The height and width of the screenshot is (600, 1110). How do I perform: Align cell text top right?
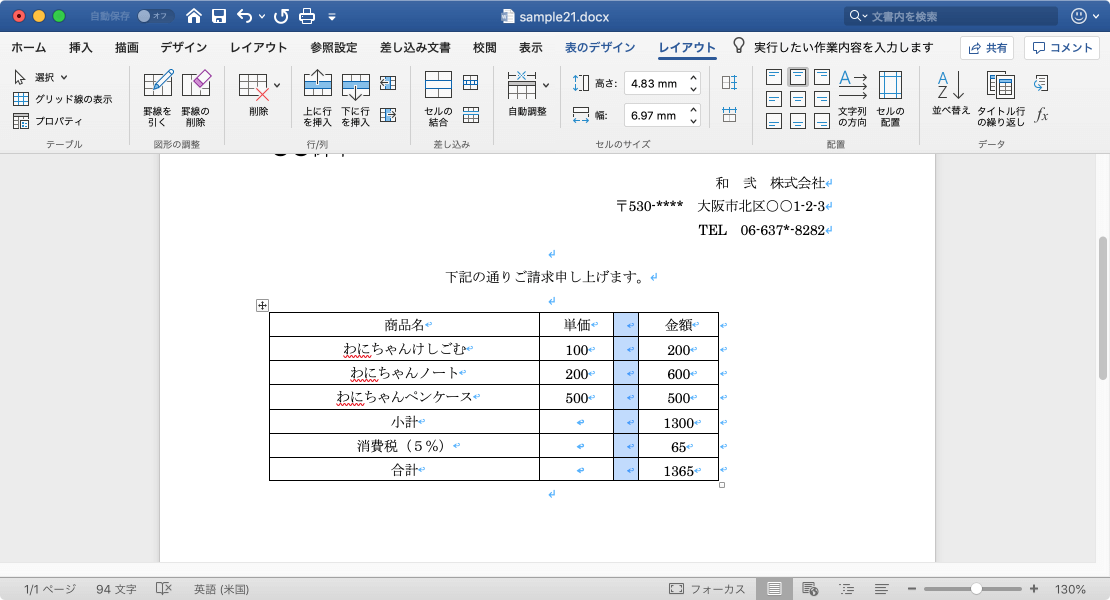[x=822, y=76]
